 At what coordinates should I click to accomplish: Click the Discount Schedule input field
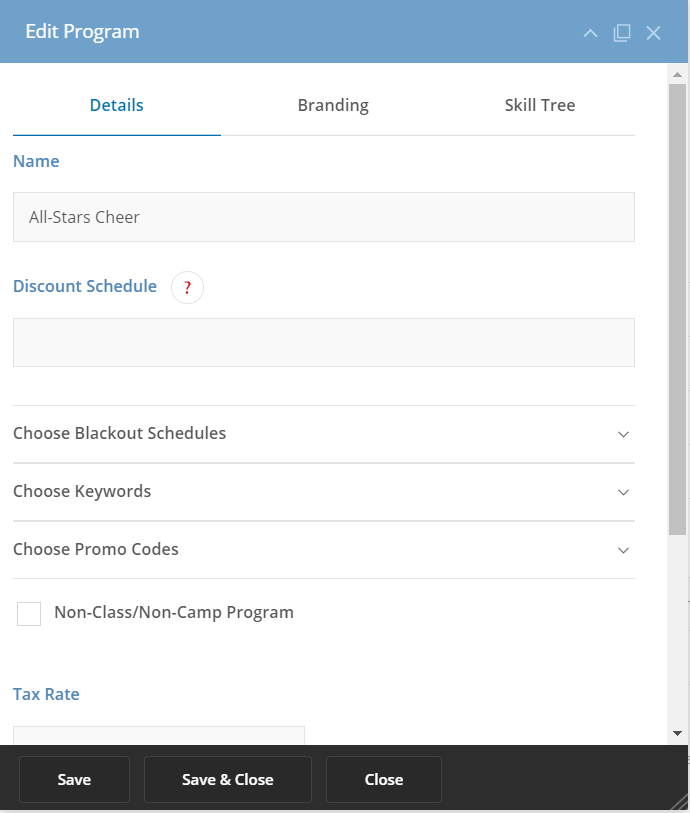(324, 342)
